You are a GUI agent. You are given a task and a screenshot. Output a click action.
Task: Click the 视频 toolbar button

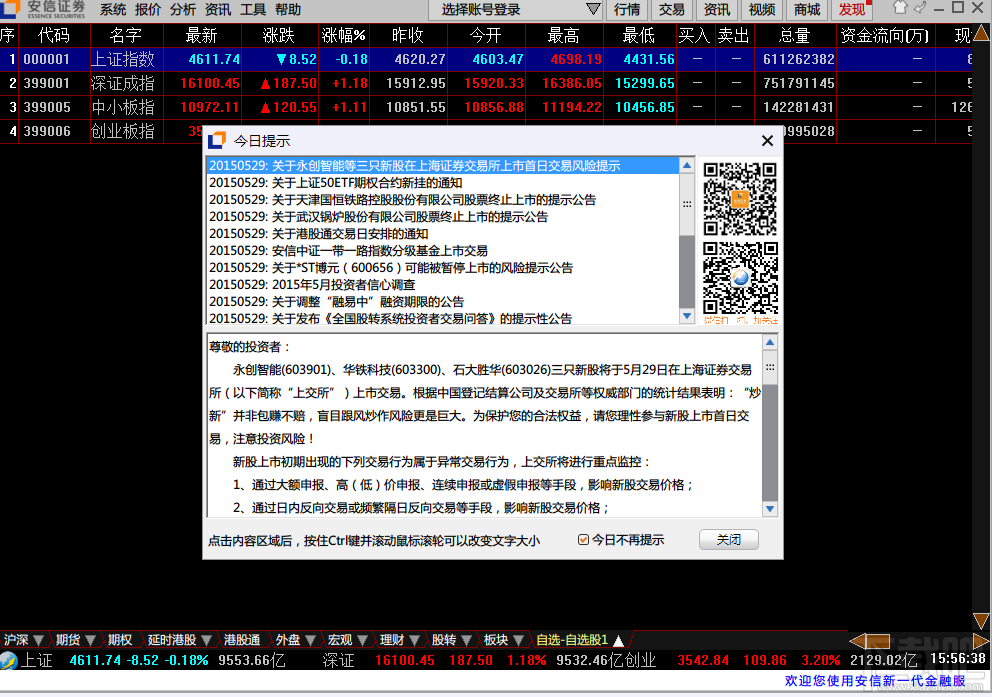click(x=762, y=9)
